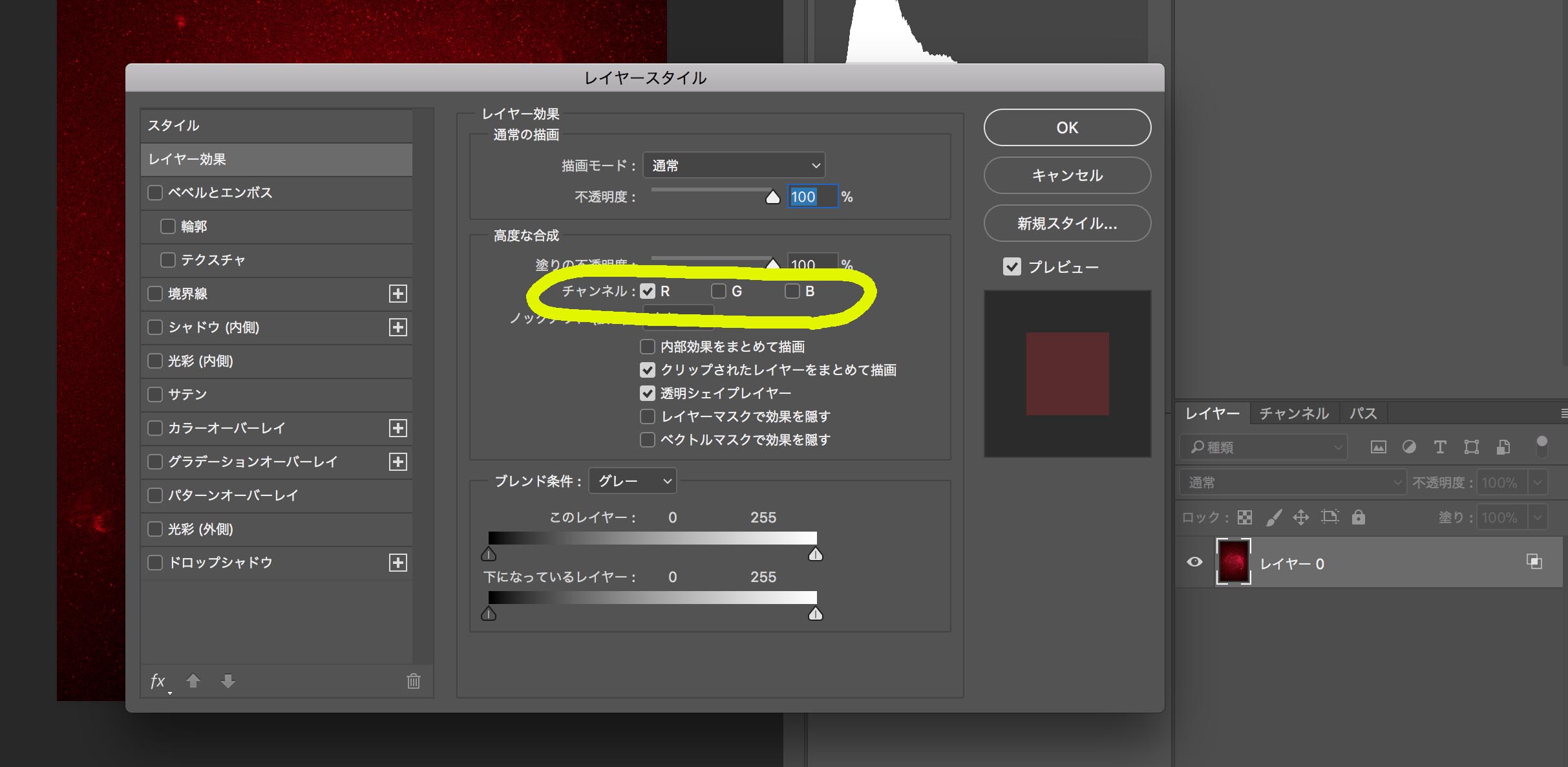Screen dimensions: 1568x767
Task: Click the lock-all padlock icon
Action: tap(1359, 517)
